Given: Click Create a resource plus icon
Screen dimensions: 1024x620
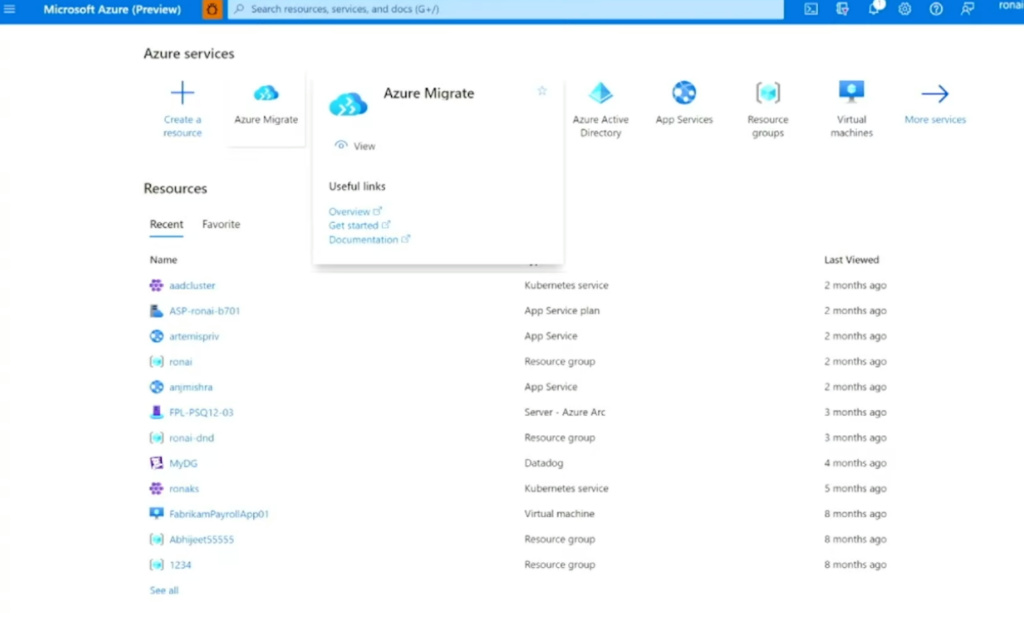Looking at the screenshot, I should [182, 93].
